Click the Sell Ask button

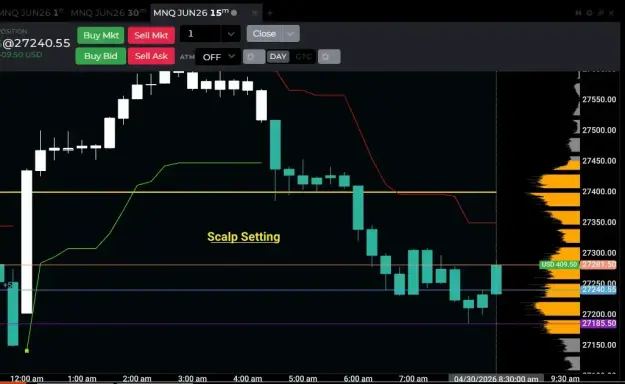pos(151,56)
